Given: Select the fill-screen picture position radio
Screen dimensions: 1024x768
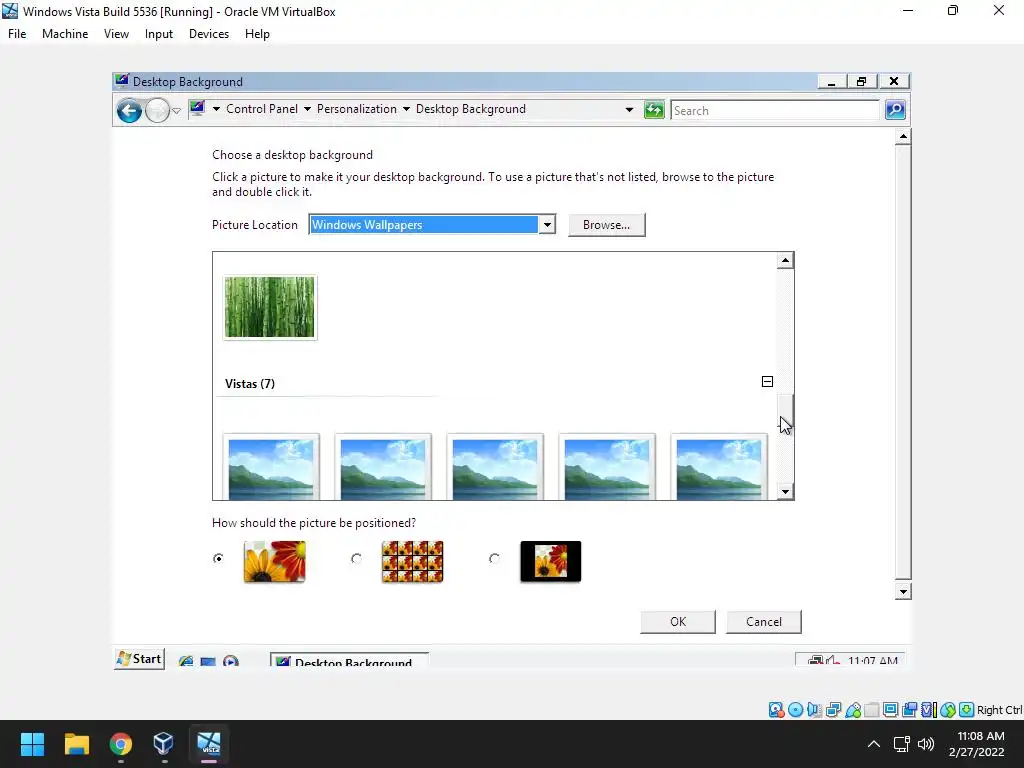Looking at the screenshot, I should tap(218, 558).
